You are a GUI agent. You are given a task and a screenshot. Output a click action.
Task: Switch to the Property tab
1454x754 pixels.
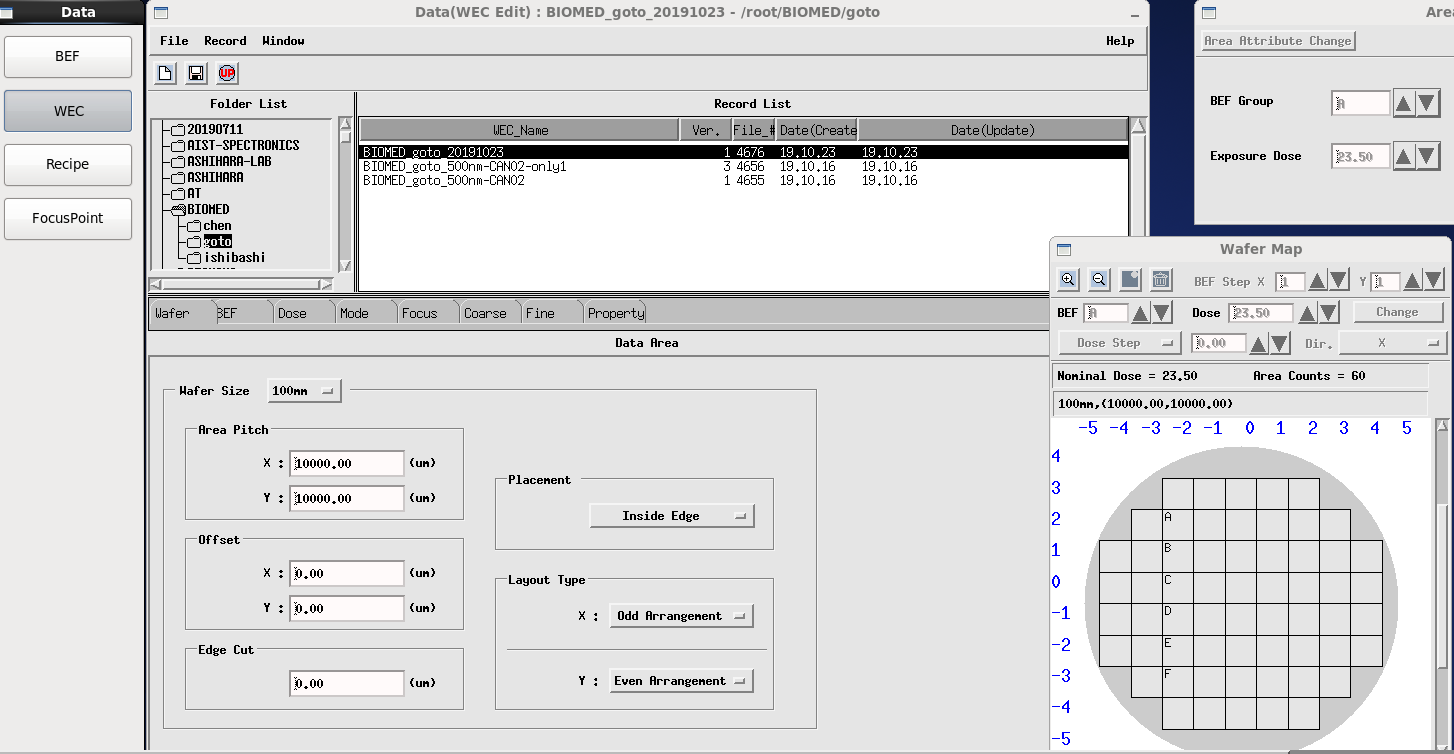[615, 313]
